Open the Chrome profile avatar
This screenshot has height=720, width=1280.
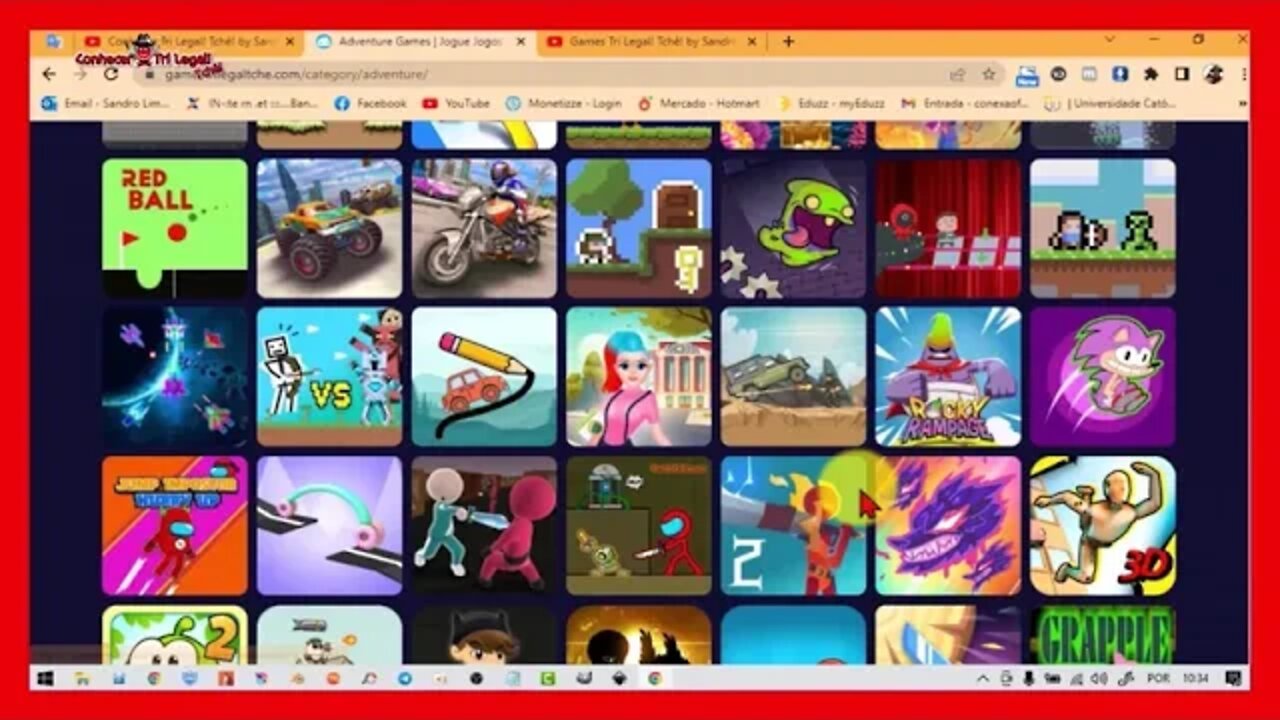point(1213,74)
